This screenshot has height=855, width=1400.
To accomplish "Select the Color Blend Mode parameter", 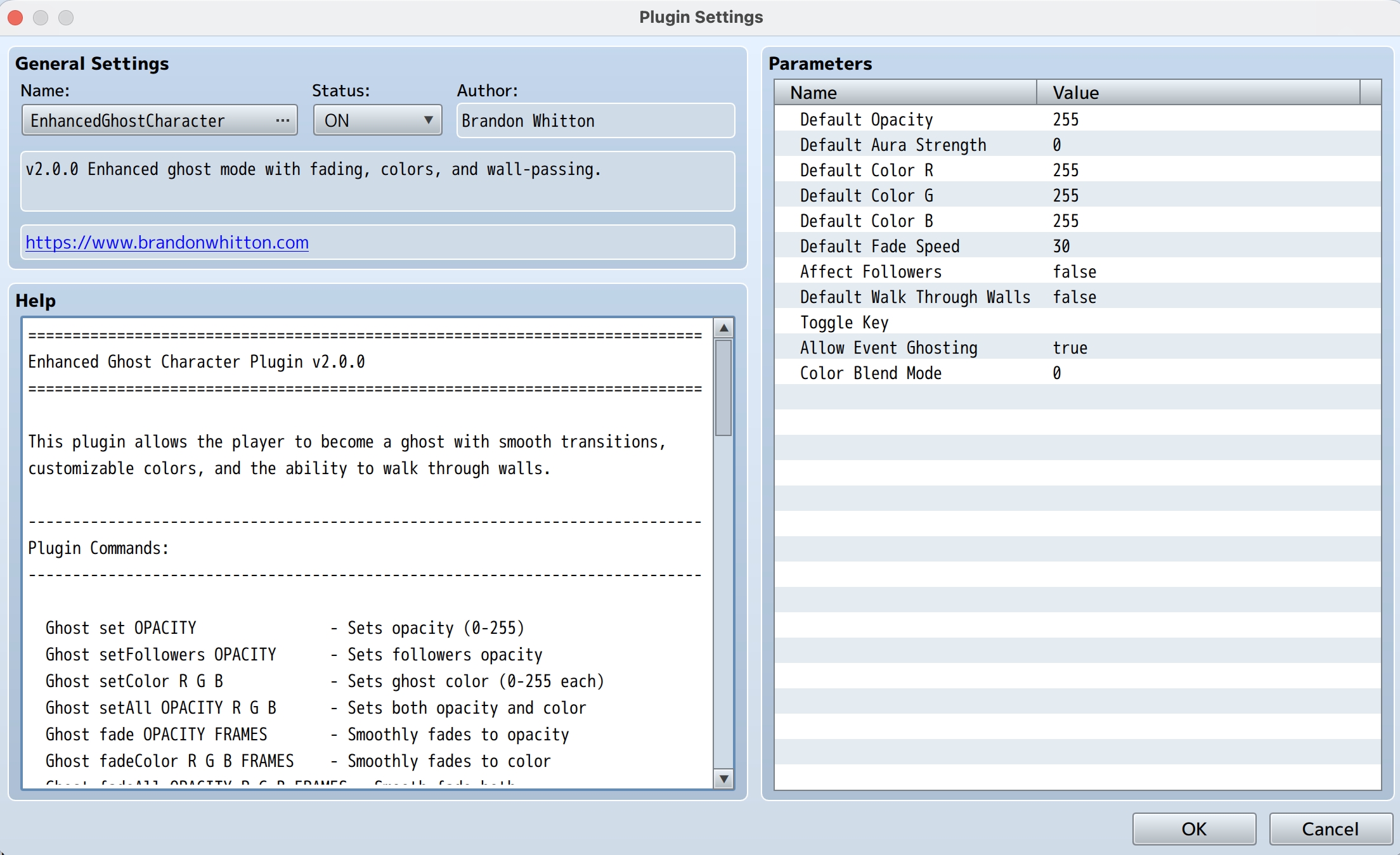I will coord(1077,373).
